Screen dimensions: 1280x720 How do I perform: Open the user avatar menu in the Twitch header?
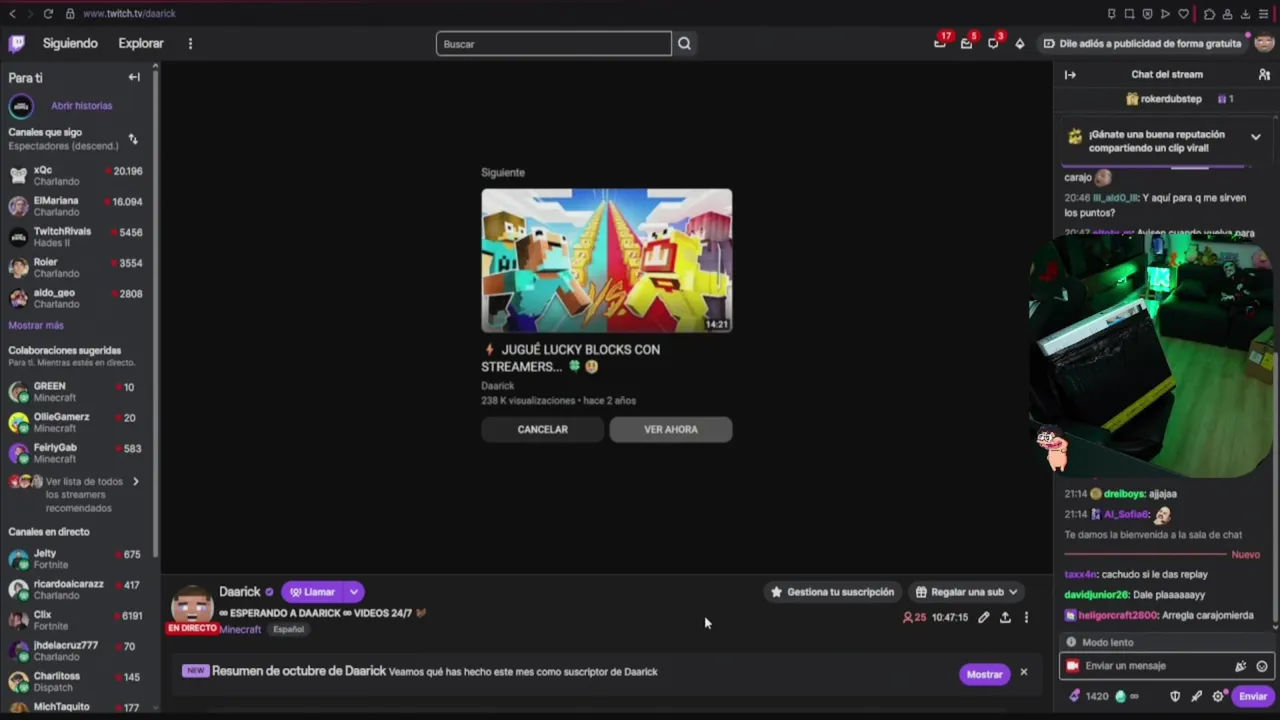[1264, 43]
